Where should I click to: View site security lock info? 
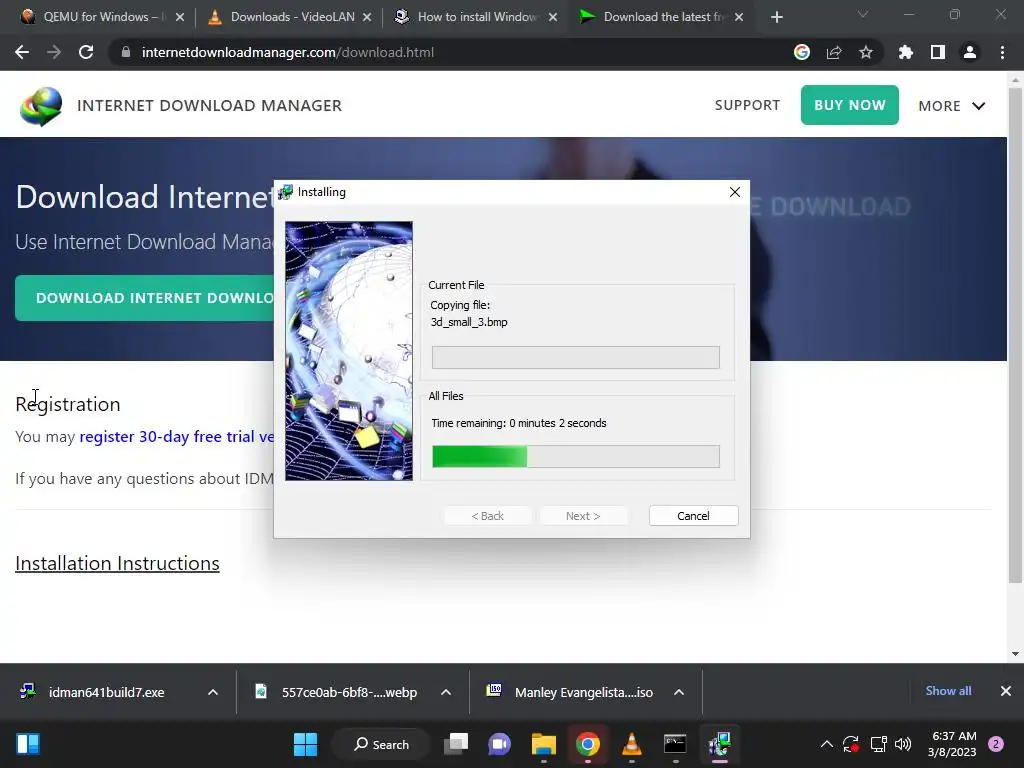126,52
